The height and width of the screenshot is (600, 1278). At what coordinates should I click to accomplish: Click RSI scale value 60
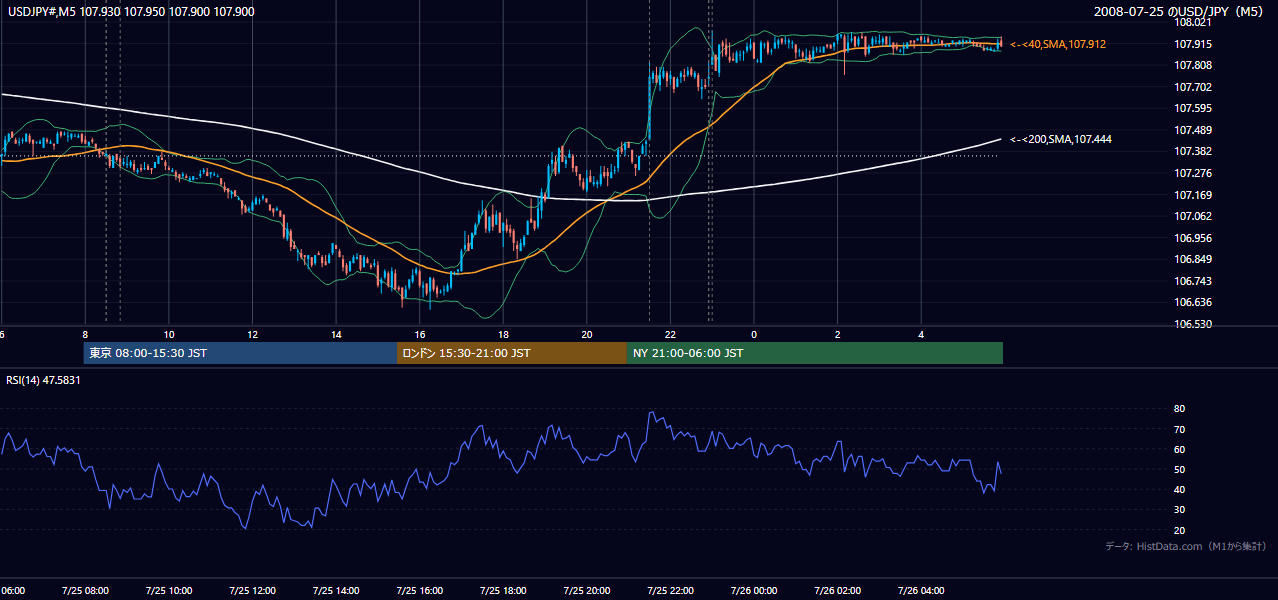(x=1179, y=449)
